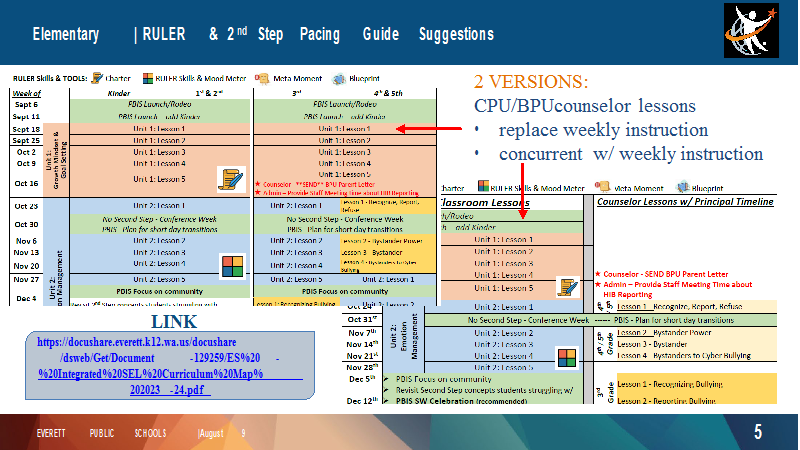Click the 'Classroom Lessons' heading in right chart
800x450 pixels.
click(484, 203)
